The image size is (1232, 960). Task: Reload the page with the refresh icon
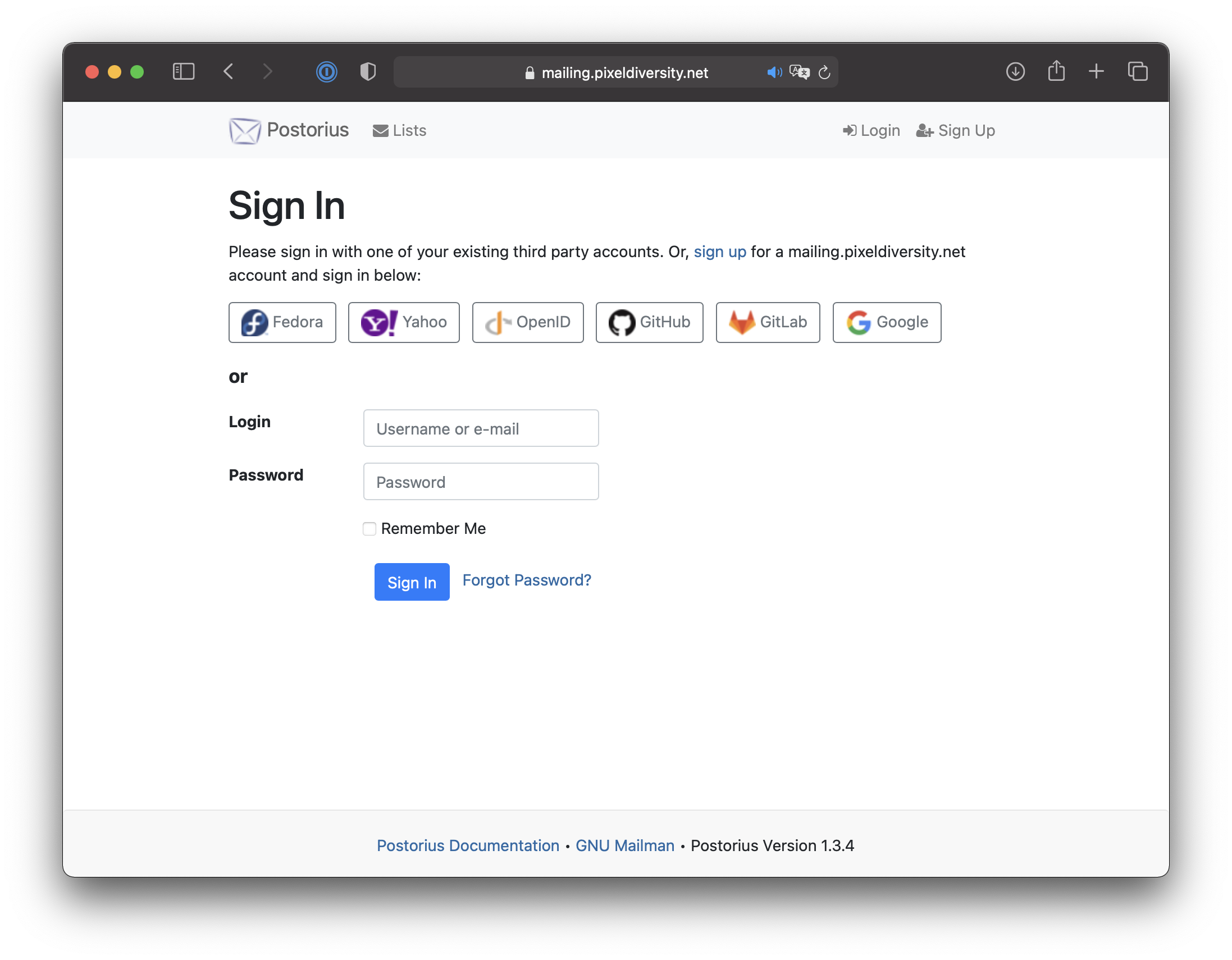[x=824, y=72]
